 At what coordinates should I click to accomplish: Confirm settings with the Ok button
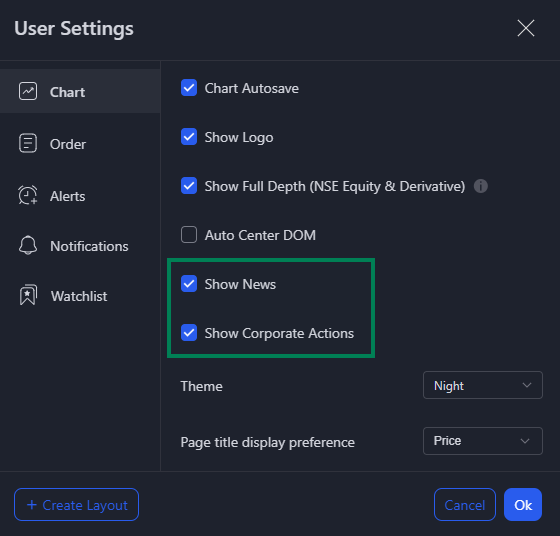pyautogui.click(x=523, y=505)
